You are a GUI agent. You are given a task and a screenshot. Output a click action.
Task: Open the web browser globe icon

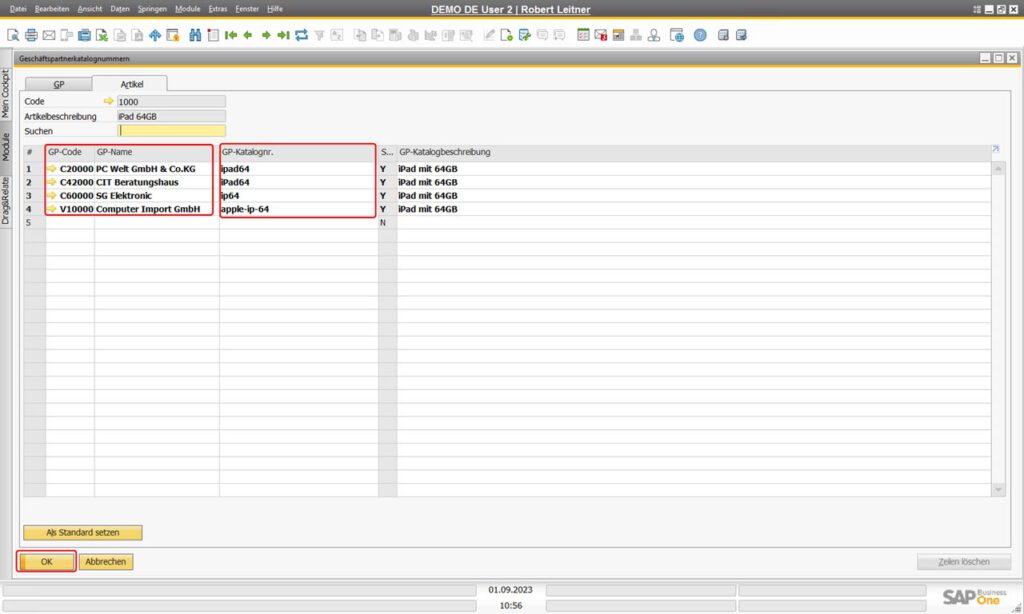click(x=677, y=35)
